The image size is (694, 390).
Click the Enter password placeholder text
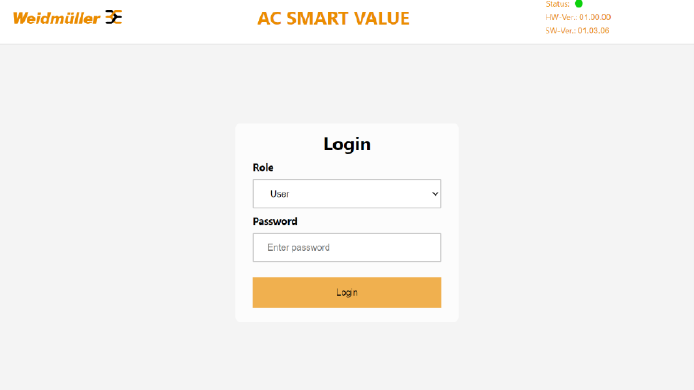(298, 247)
